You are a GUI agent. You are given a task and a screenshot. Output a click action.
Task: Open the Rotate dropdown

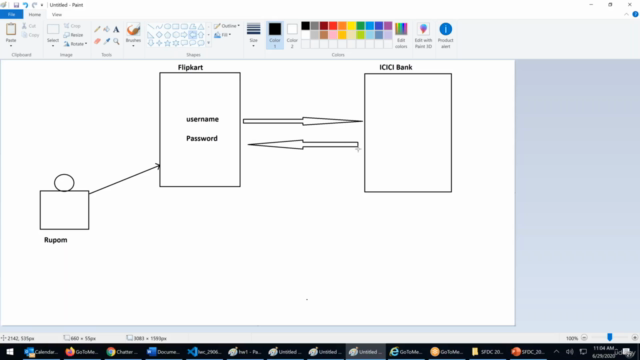(x=76, y=44)
